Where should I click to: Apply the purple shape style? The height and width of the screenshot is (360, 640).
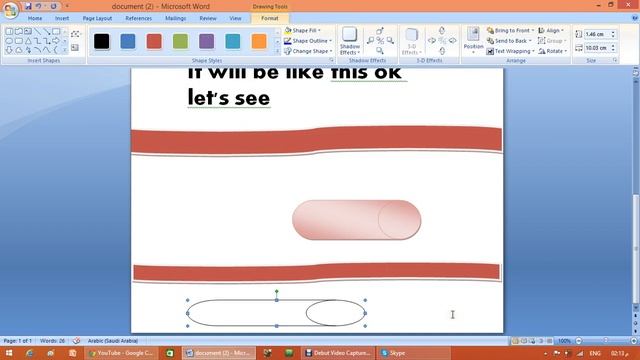[x=207, y=41]
